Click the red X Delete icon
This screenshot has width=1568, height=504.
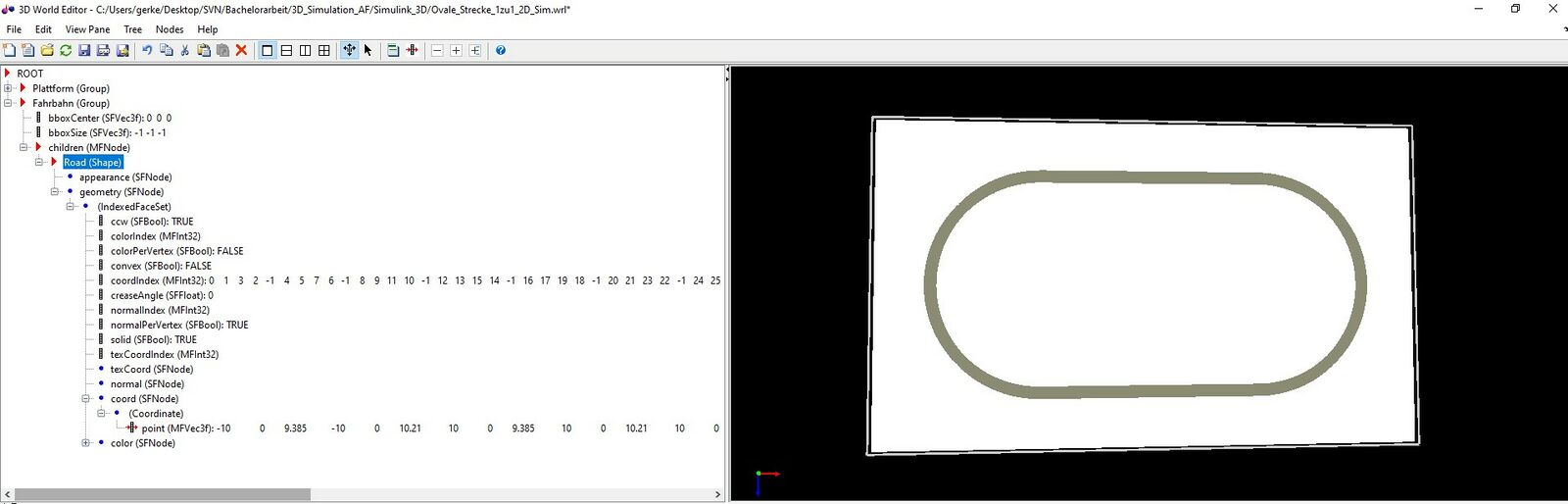tap(241, 50)
